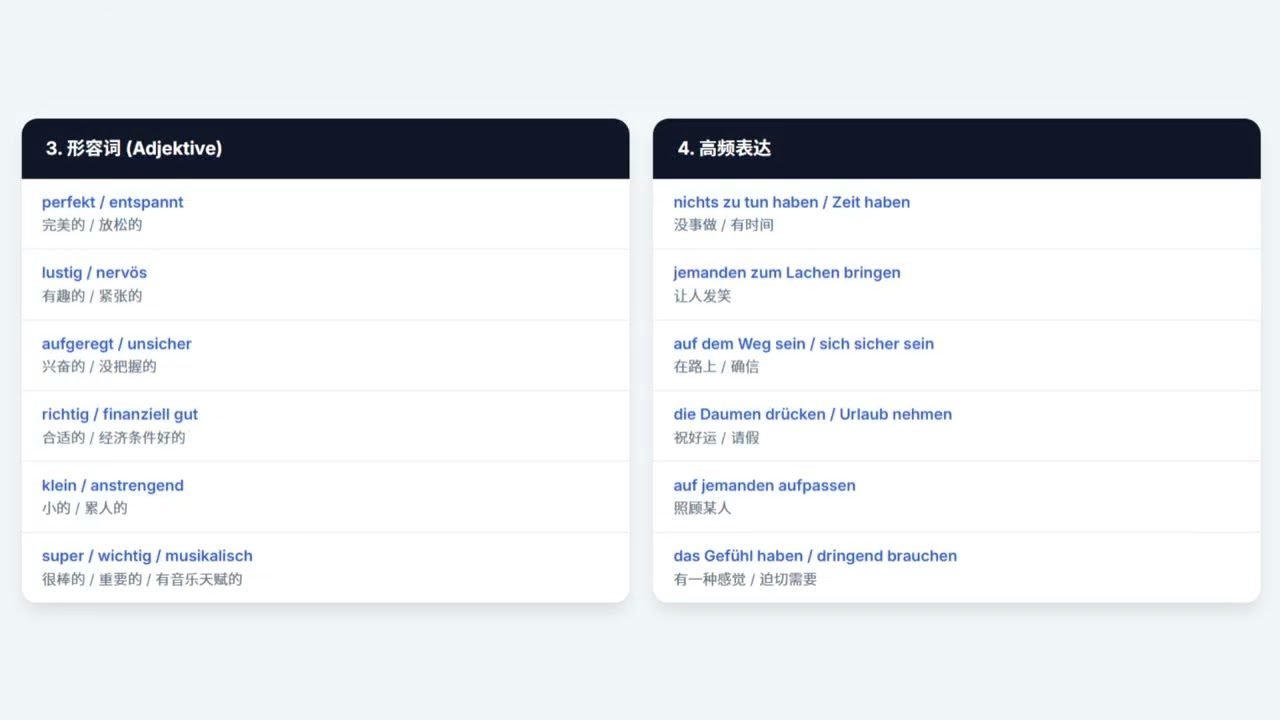Viewport: 1280px width, 720px height.
Task: Click the 'lustig / nervös' row
Action: pyautogui.click(x=325, y=284)
